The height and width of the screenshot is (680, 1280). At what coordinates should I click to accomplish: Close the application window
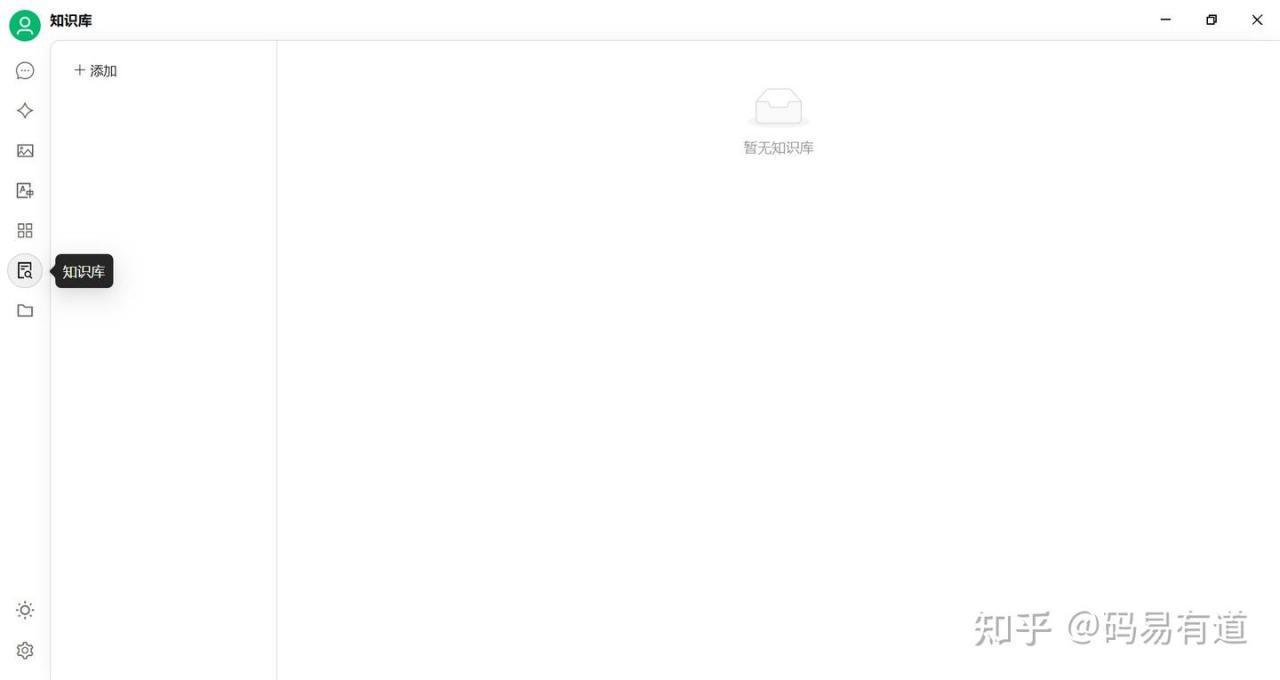(1257, 20)
